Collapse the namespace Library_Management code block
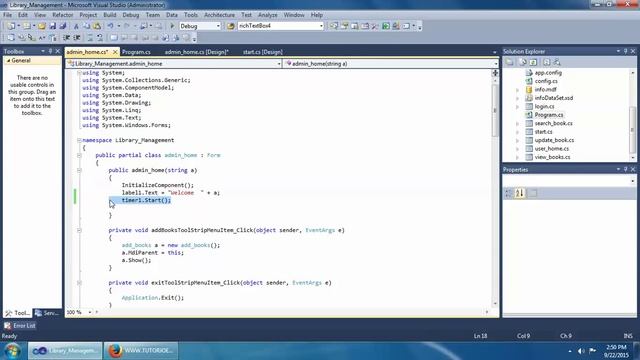640x360 pixels. pos(79,140)
